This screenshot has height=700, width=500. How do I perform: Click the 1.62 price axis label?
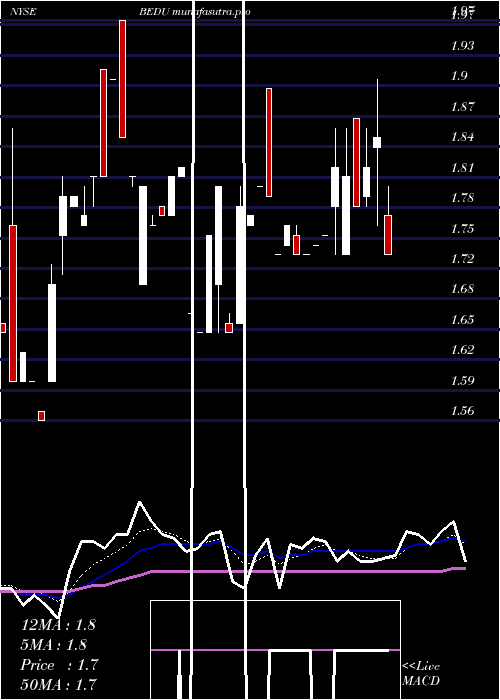click(463, 350)
